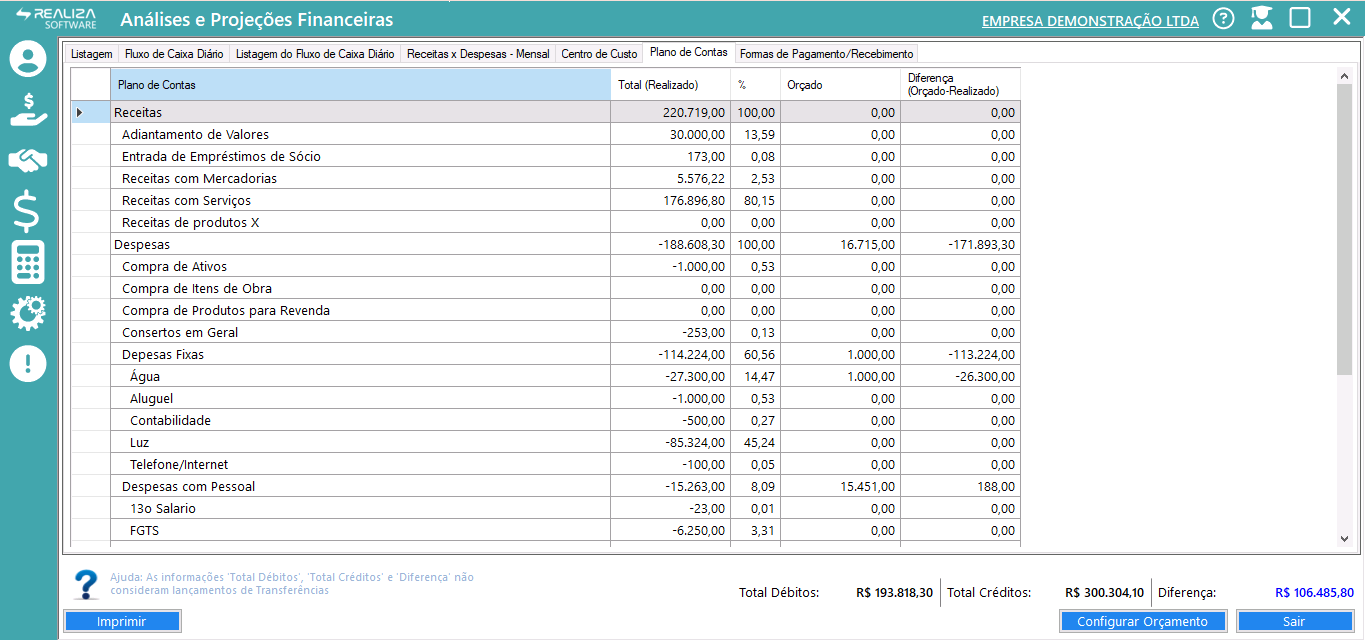Select the Listagem do Fluxo de Caixa Diário tab

[315, 54]
